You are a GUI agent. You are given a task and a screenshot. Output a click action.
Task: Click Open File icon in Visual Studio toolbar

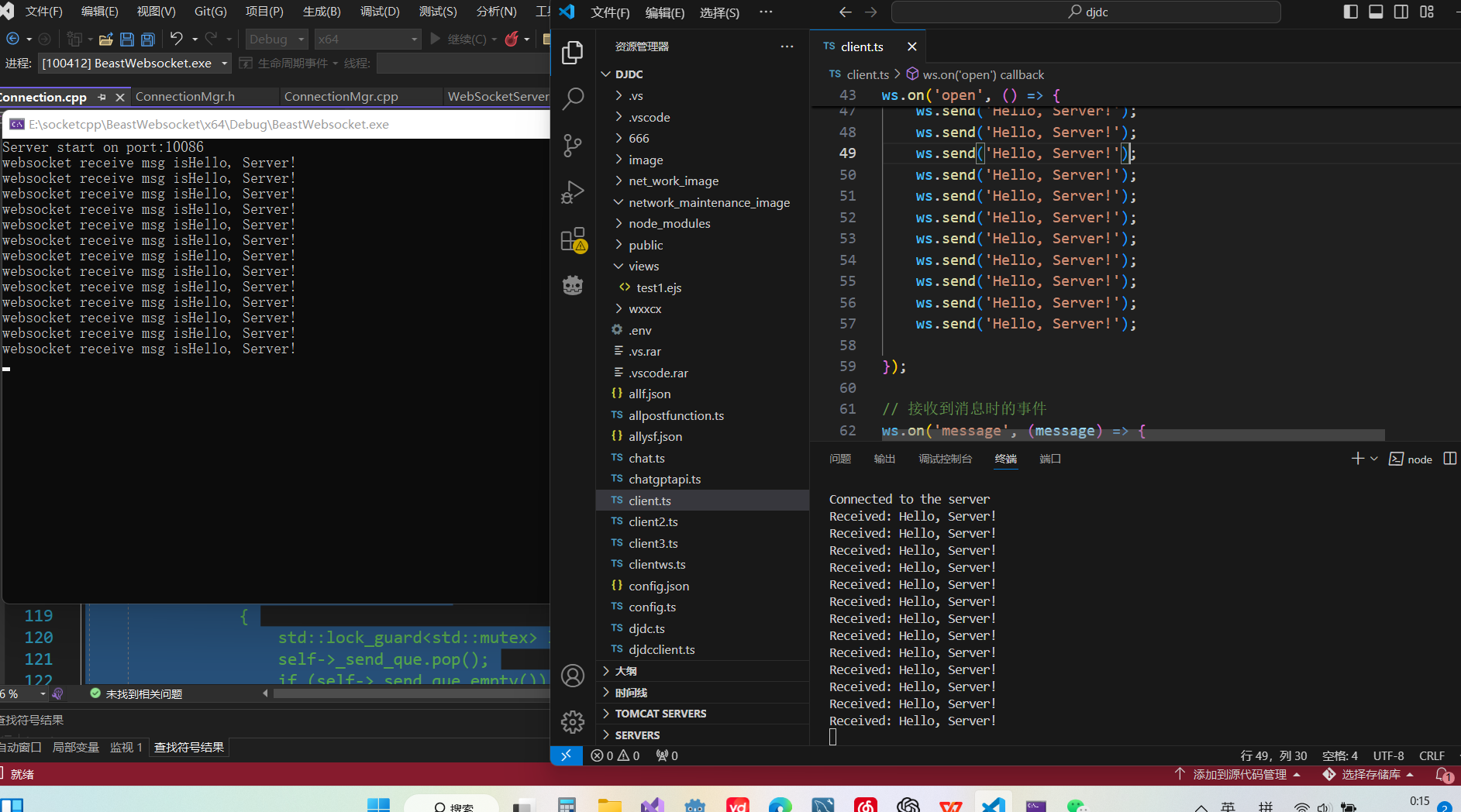106,39
